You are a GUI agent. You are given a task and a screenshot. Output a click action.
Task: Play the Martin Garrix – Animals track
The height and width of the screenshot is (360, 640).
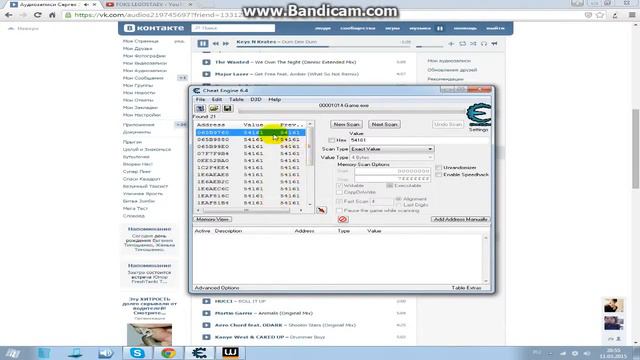pos(206,313)
